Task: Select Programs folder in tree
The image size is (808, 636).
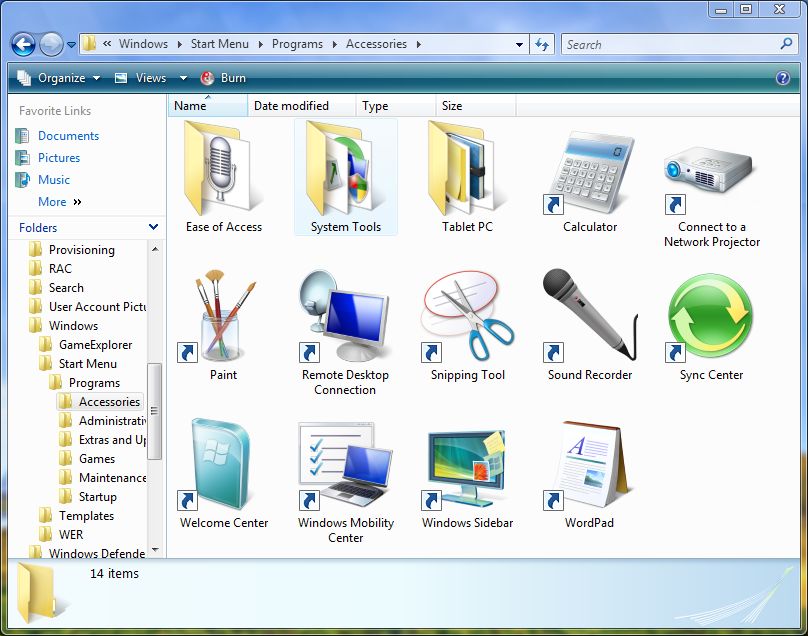Action: pyautogui.click(x=85, y=383)
